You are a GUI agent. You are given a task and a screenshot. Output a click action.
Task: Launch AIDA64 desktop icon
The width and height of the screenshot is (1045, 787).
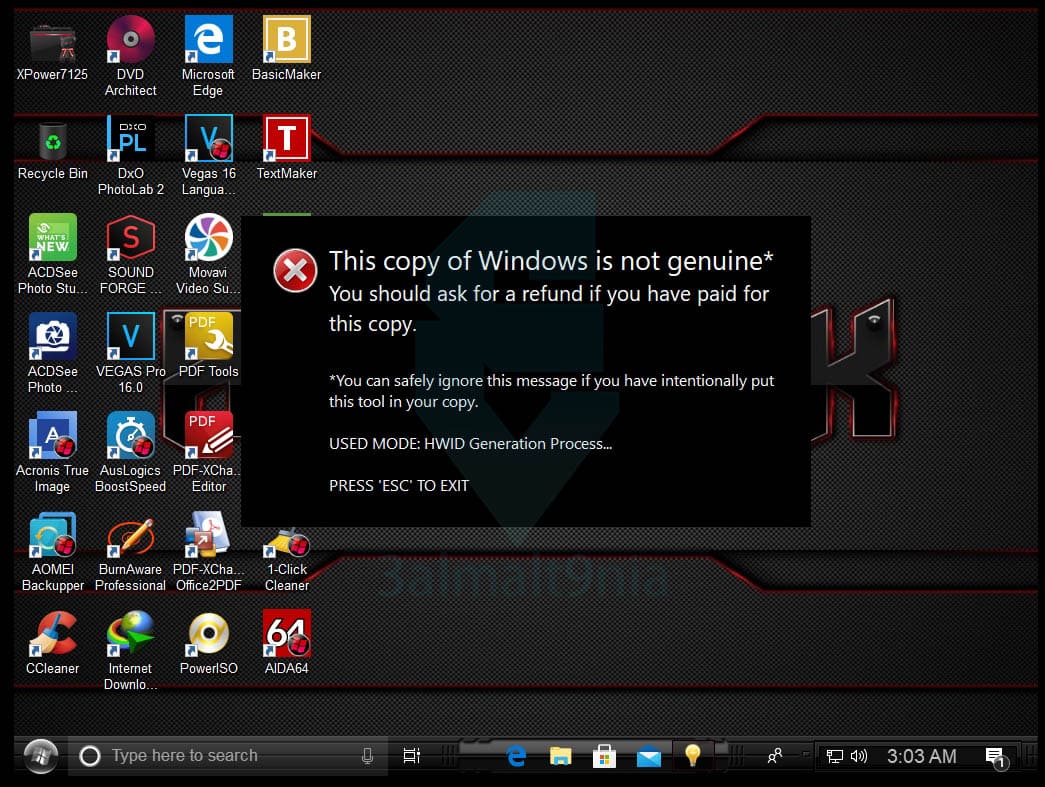tap(287, 633)
